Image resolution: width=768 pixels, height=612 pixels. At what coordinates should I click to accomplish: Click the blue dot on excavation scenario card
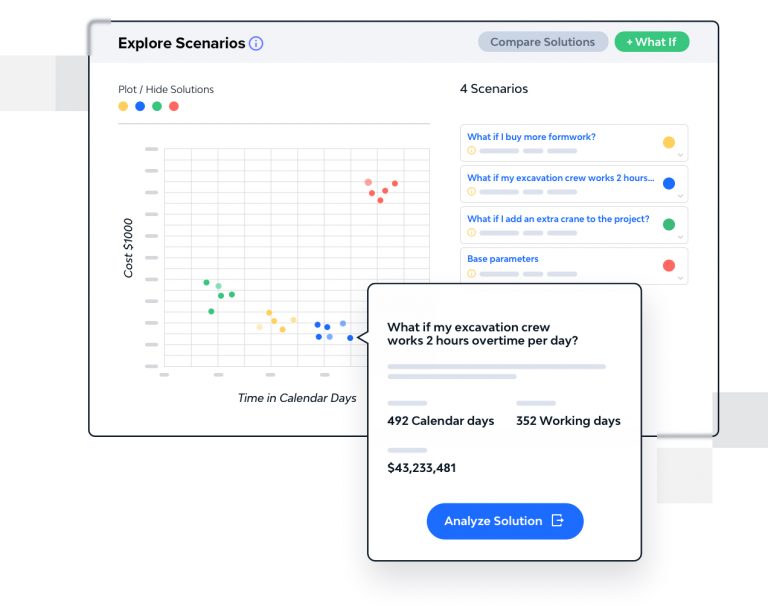[669, 184]
